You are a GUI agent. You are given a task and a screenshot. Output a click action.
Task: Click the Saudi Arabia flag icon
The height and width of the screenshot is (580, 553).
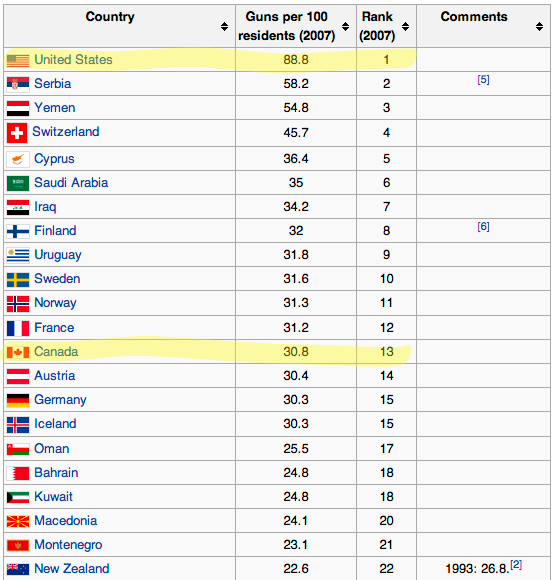pyautogui.click(x=18, y=183)
